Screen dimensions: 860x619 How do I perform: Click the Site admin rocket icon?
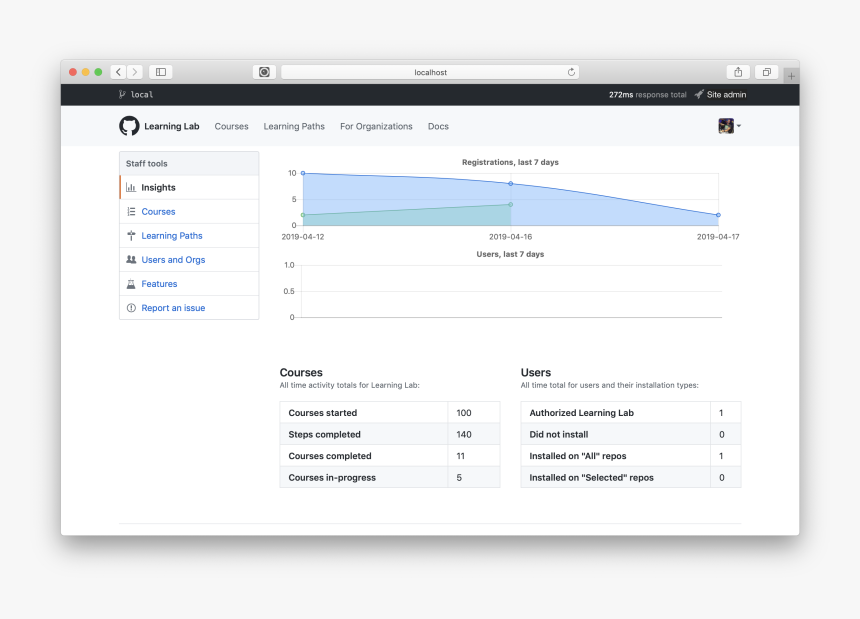699,94
